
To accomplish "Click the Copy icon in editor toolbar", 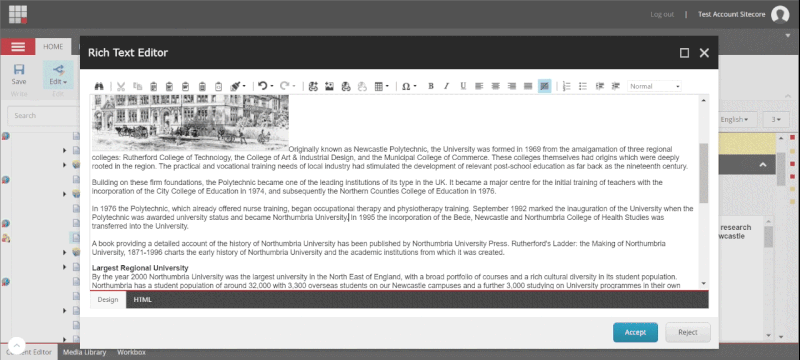I will [x=137, y=87].
